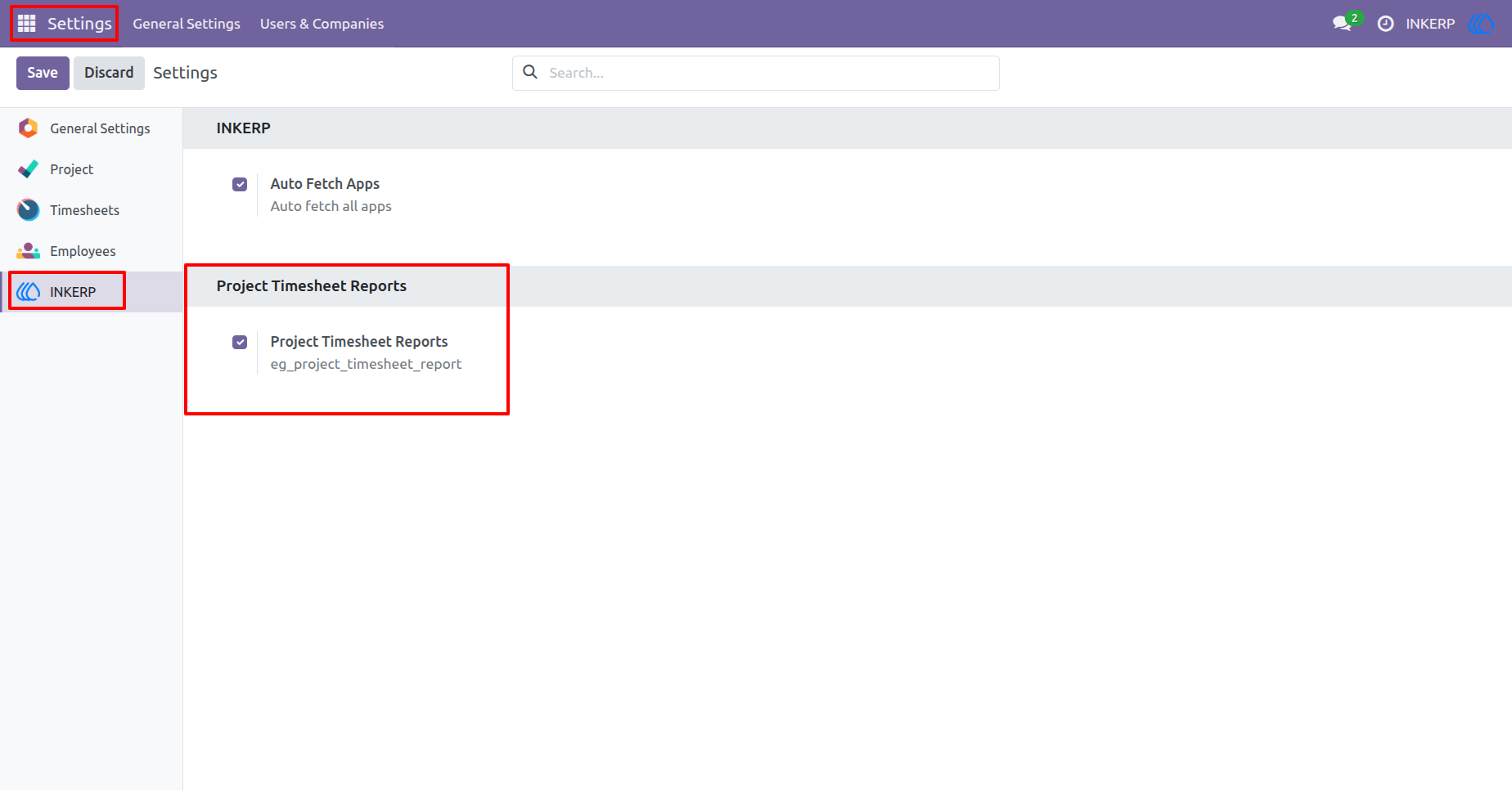Click the Settings app title in navbar
Image resolution: width=1512 pixels, height=790 pixels.
coord(79,24)
